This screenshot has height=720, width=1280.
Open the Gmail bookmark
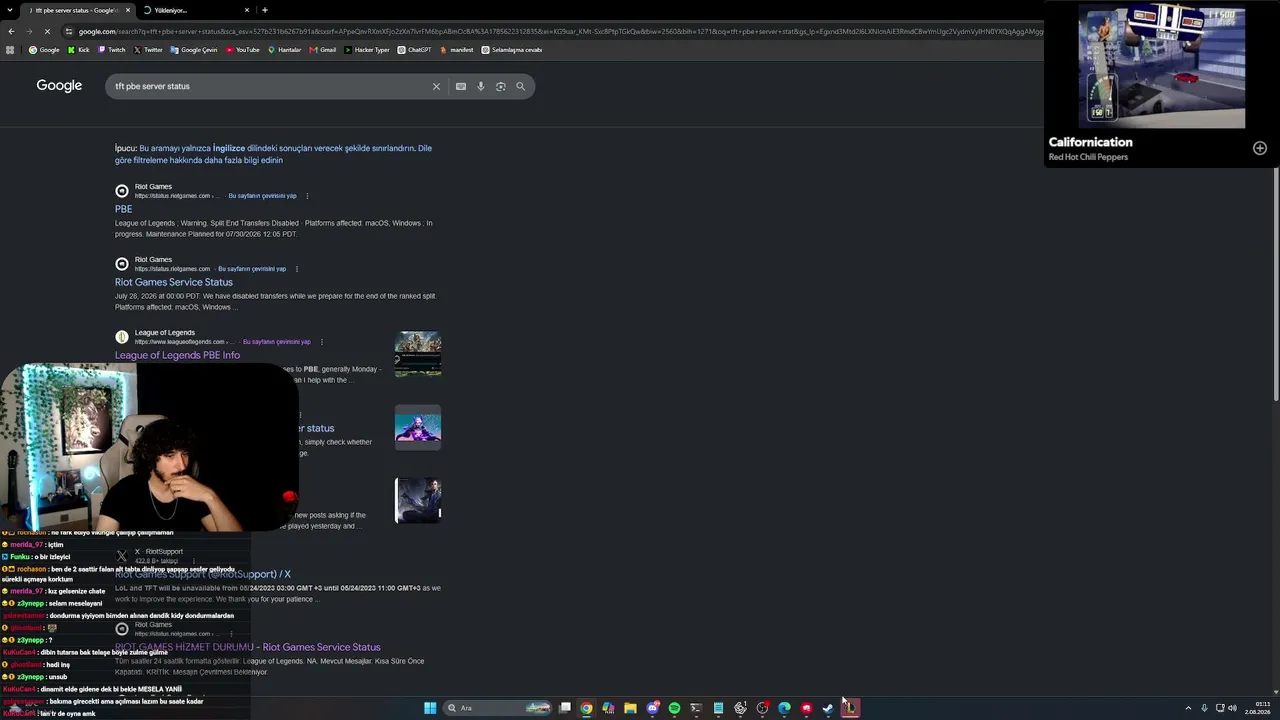323,50
